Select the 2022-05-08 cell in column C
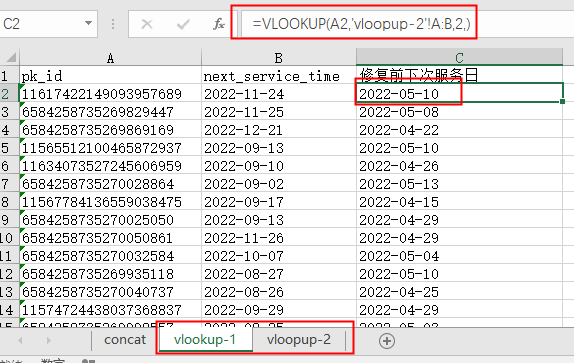The width and height of the screenshot is (574, 363). coord(459,111)
